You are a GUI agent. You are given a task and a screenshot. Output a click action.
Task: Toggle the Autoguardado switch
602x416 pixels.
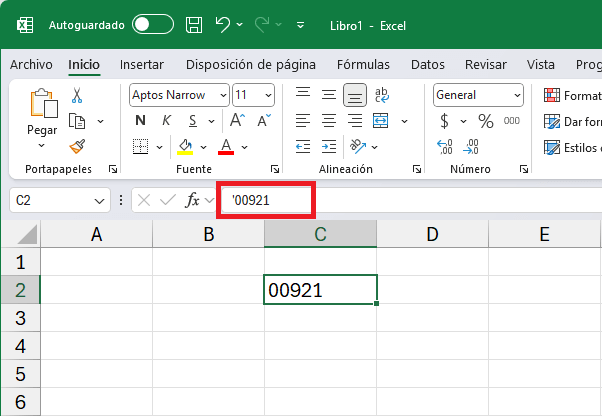tap(153, 25)
